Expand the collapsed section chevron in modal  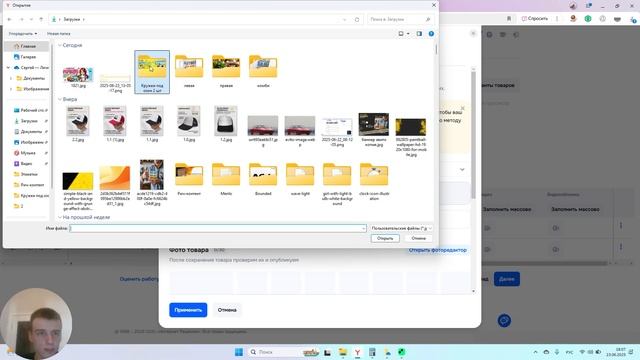point(462,169)
